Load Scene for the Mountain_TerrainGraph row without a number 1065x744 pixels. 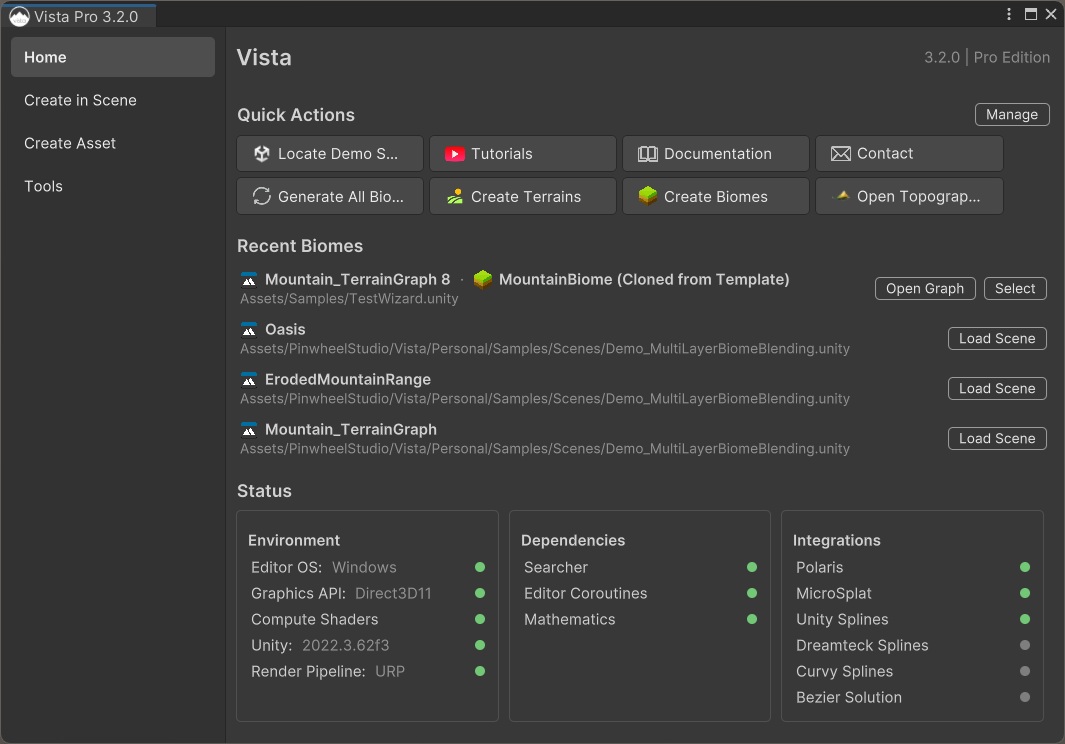996,438
